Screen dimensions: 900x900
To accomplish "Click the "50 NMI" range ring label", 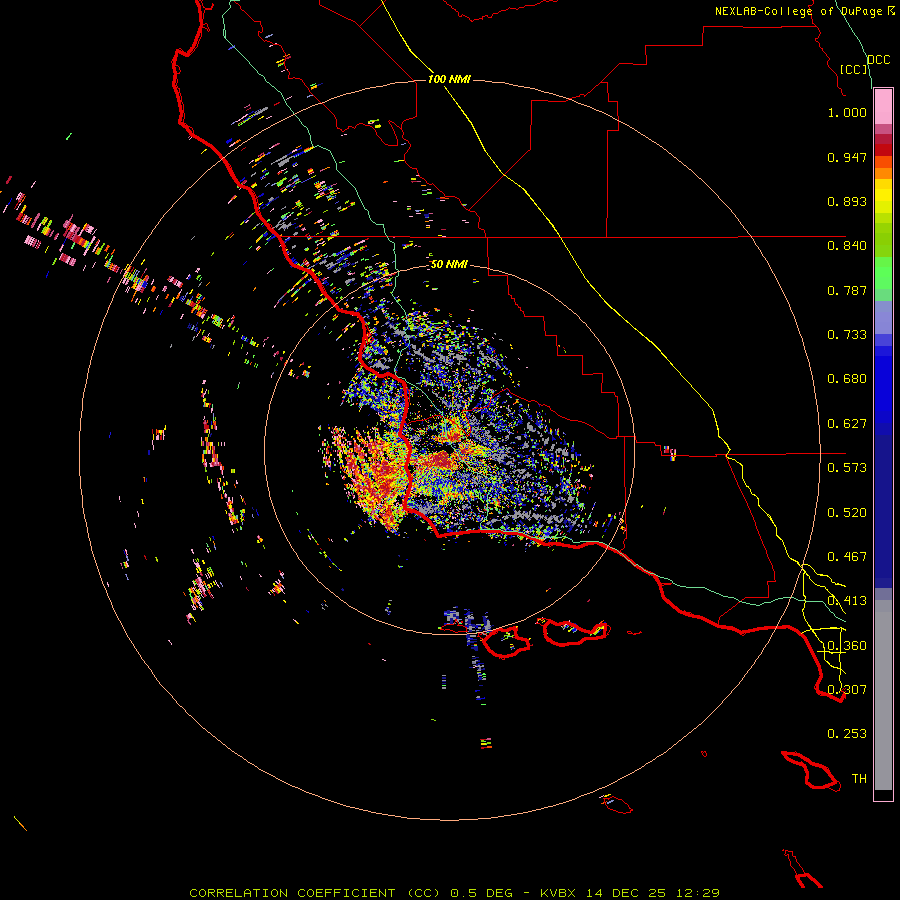I will coord(449,265).
